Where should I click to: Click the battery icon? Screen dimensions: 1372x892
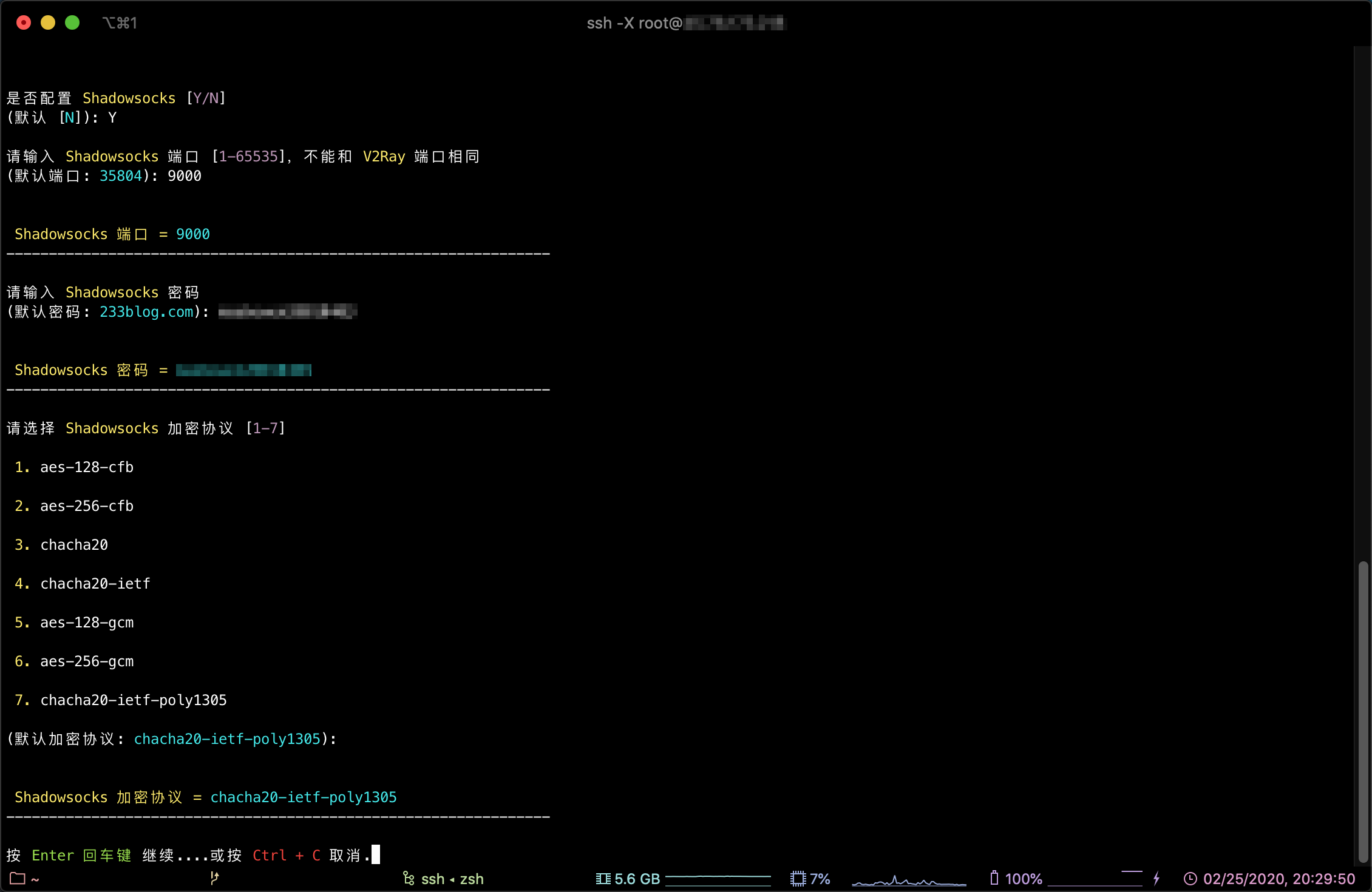pos(994,878)
